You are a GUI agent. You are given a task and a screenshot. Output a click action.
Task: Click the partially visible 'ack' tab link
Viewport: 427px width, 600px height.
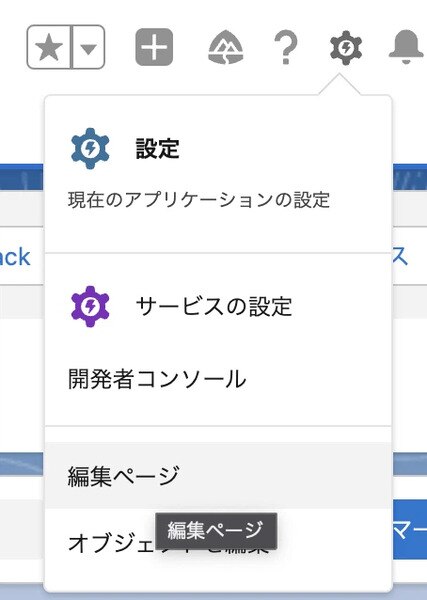15,257
